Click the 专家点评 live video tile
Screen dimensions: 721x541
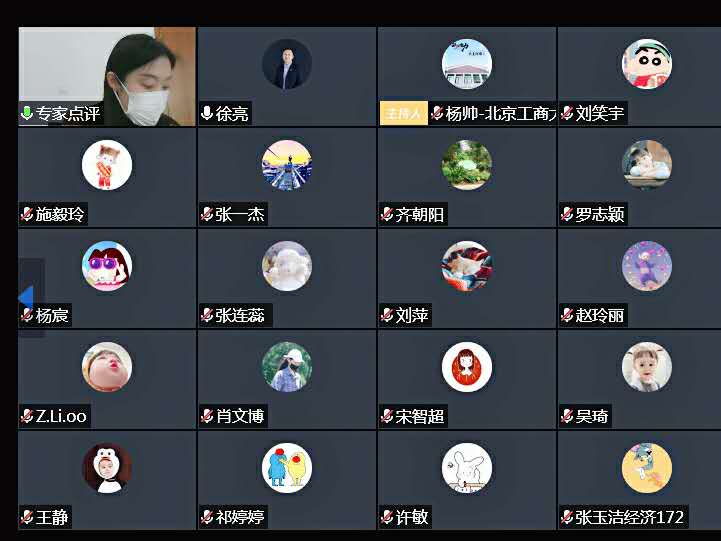point(107,76)
